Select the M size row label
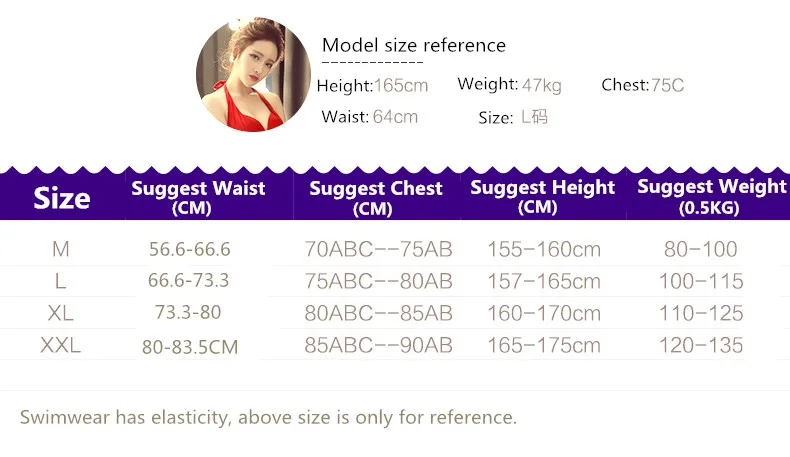 60,249
